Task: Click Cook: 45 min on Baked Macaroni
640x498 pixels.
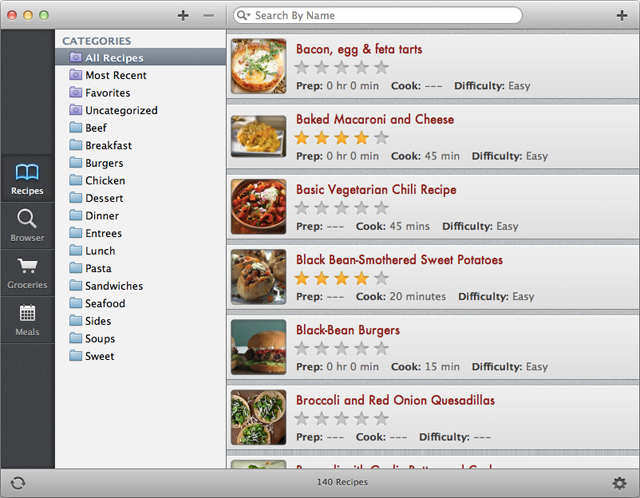Action: pyautogui.click(x=425, y=156)
